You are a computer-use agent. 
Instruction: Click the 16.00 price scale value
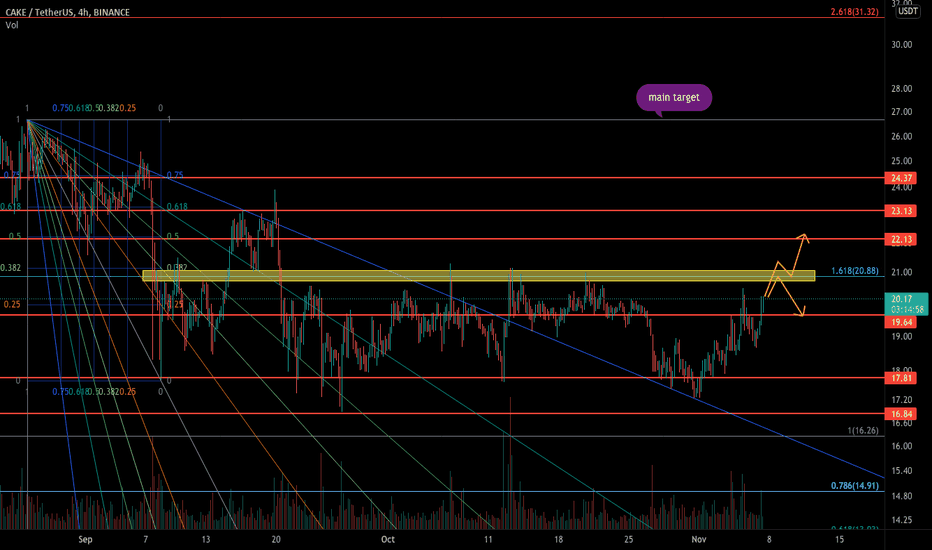click(x=901, y=446)
